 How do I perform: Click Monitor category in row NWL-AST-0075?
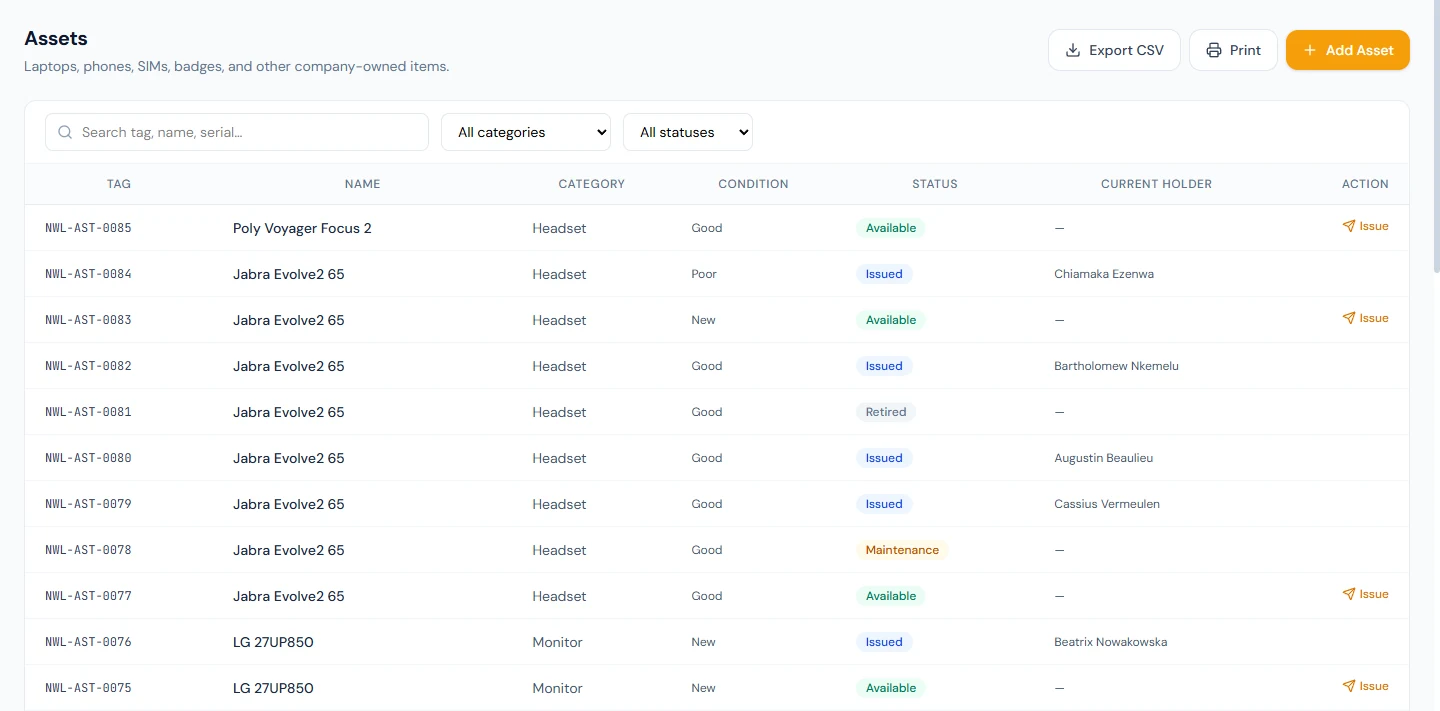coord(557,688)
